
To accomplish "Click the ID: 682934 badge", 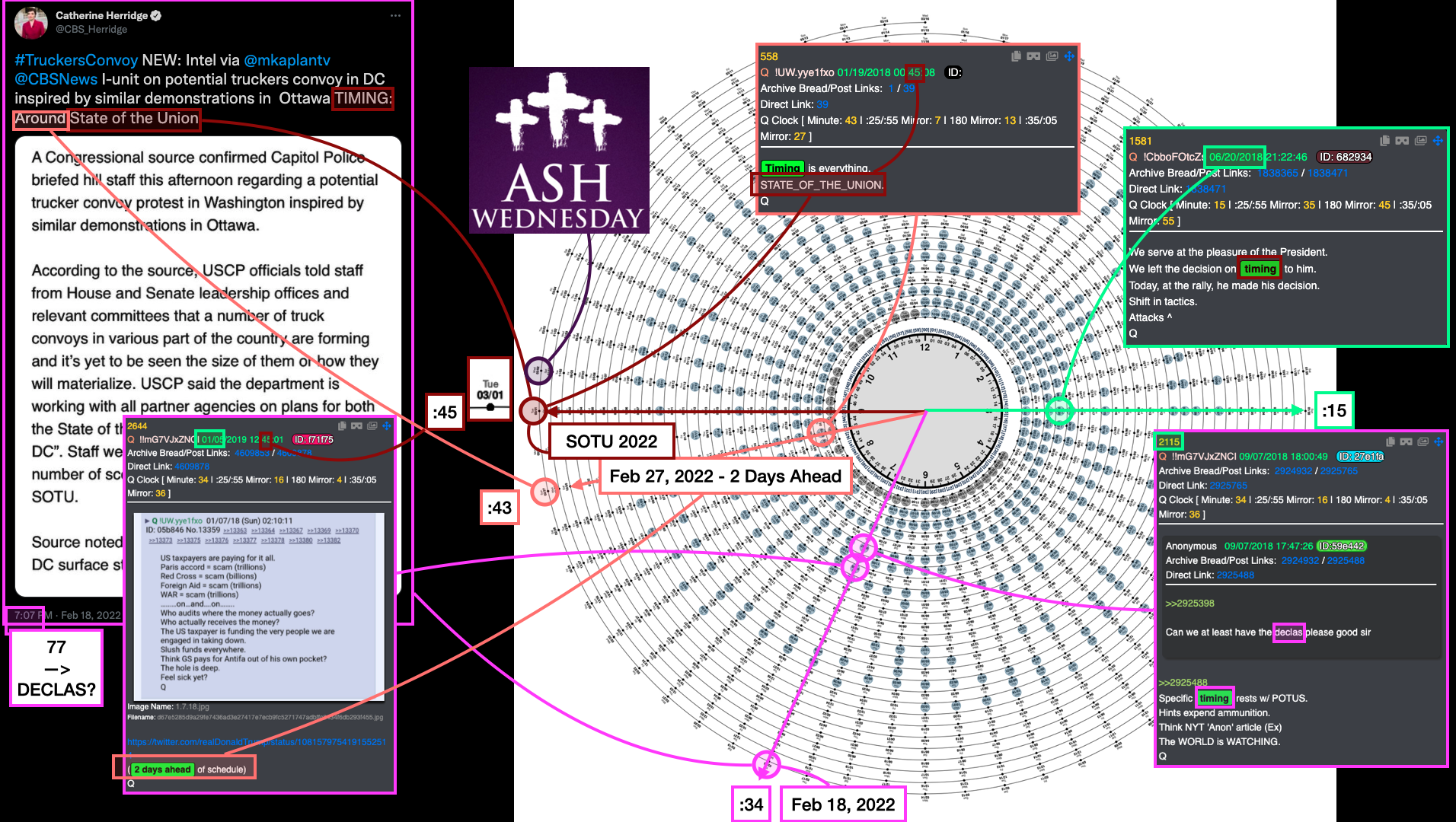I will point(1346,157).
